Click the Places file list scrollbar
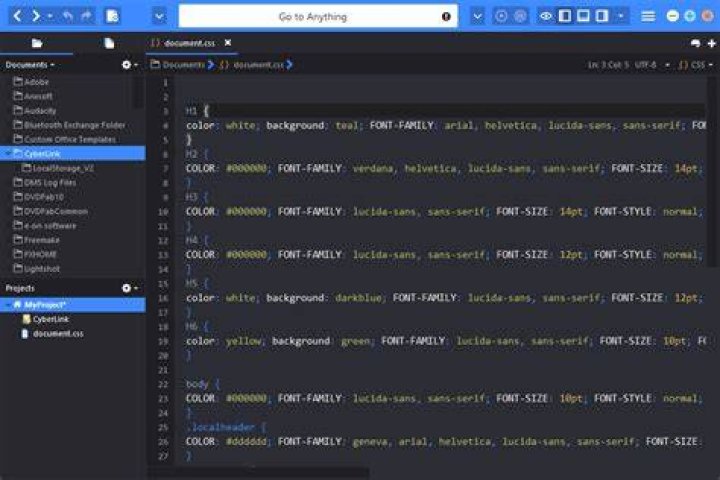The width and height of the screenshot is (720, 480). 137,92
